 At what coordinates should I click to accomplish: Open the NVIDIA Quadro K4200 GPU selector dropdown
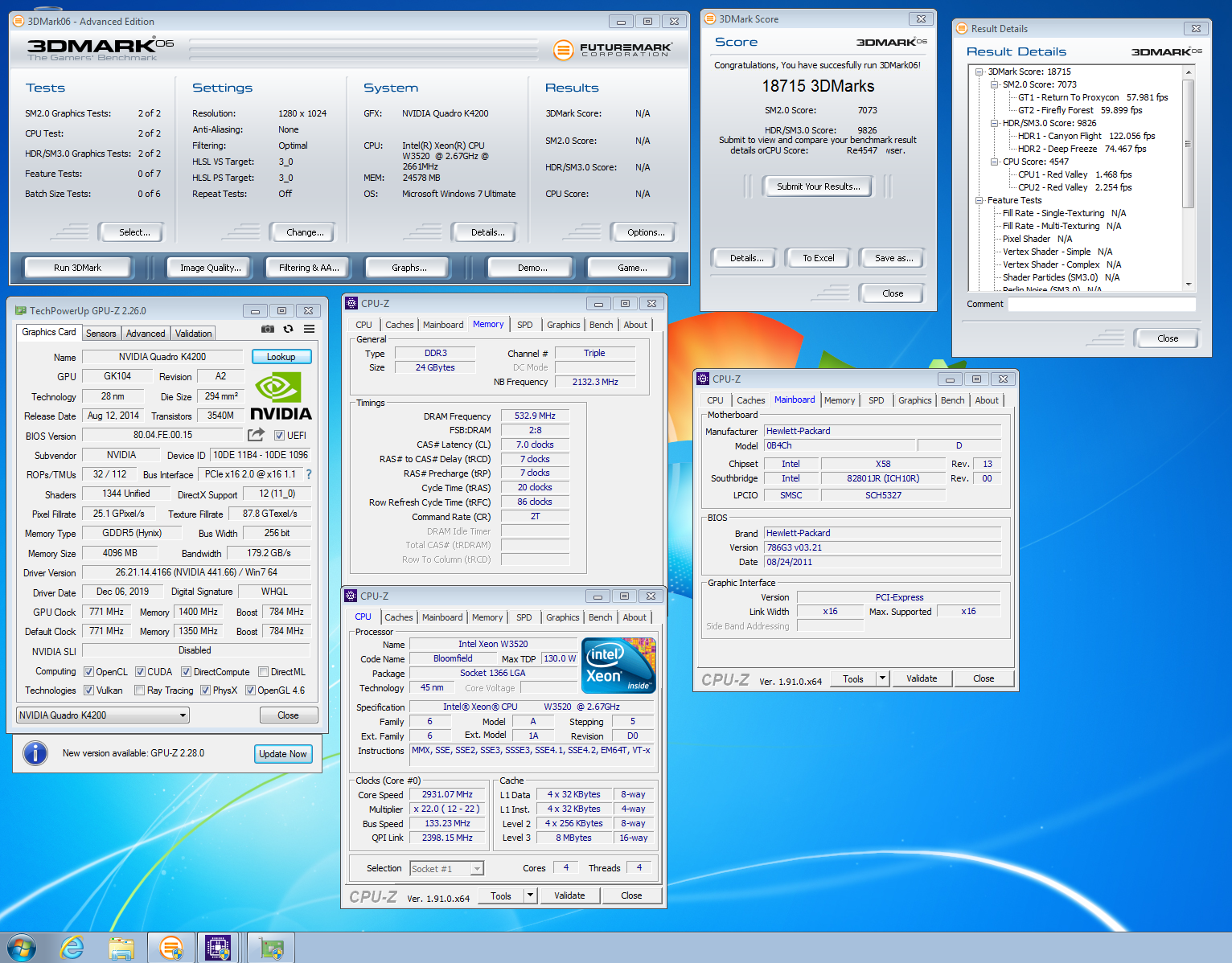pyautogui.click(x=103, y=715)
